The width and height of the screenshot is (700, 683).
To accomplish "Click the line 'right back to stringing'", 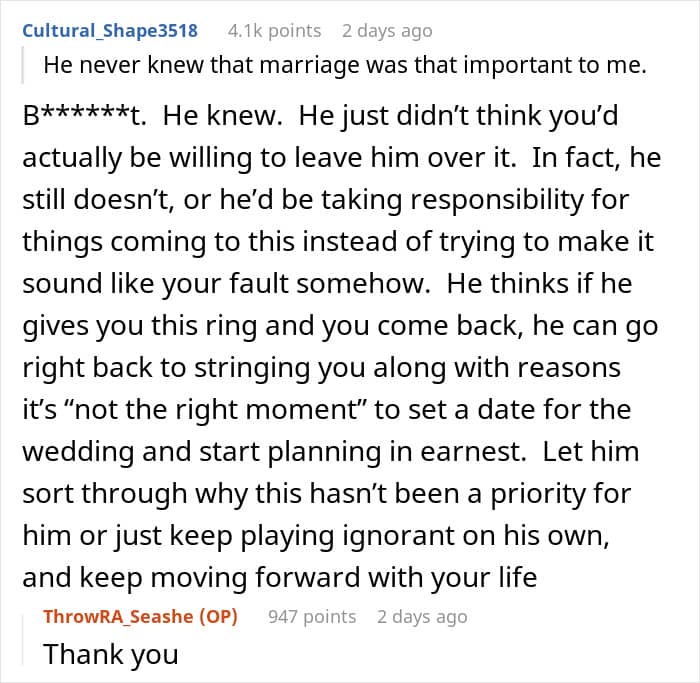I will pyautogui.click(x=321, y=368).
